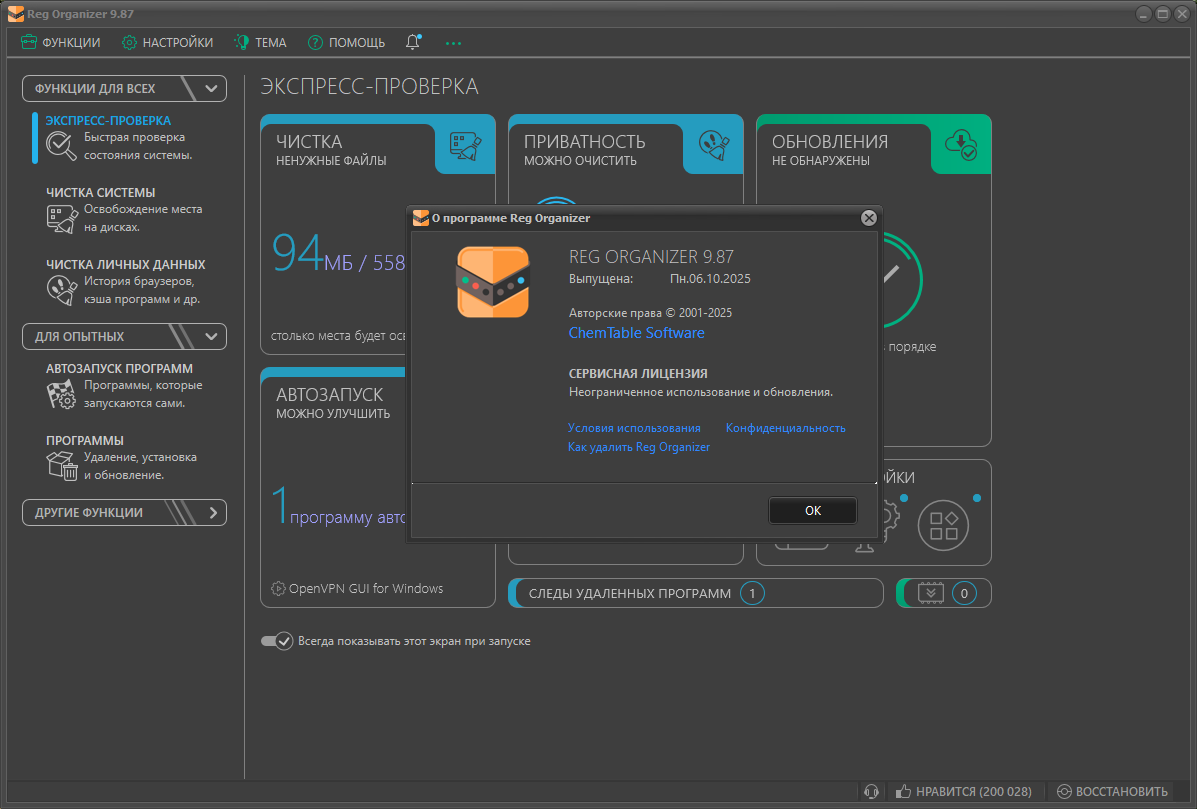
Task: Click the НРАВИТСЯ like button
Action: point(964,791)
